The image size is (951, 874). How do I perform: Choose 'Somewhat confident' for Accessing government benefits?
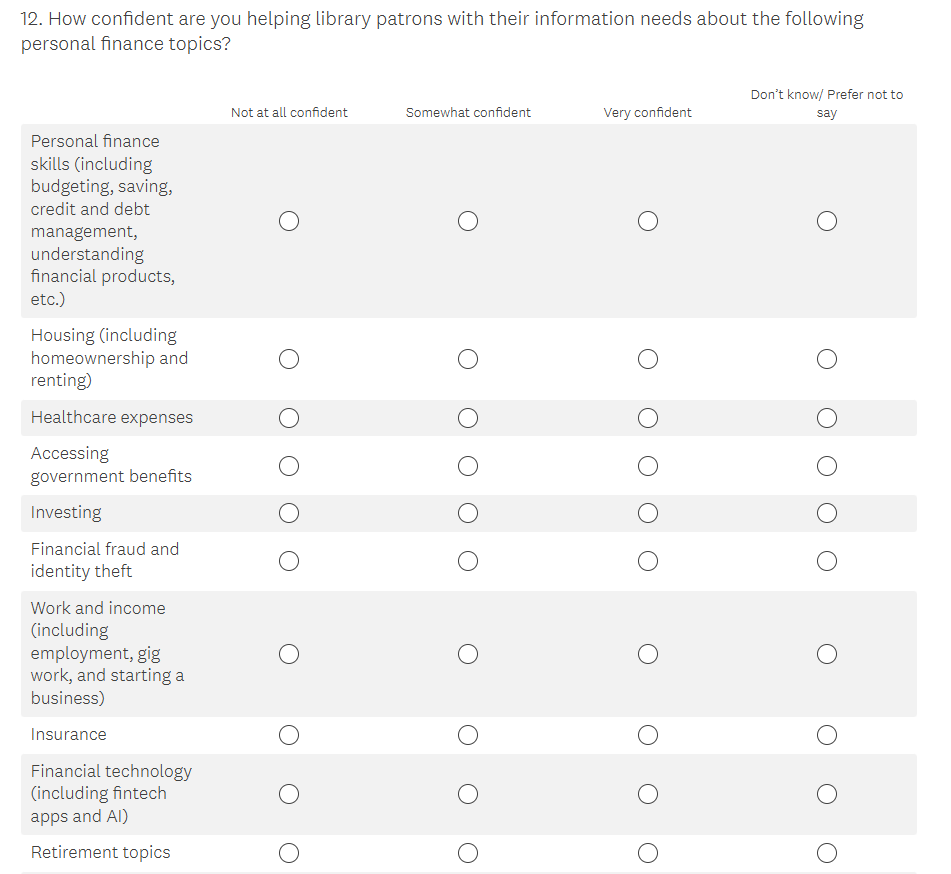pos(468,466)
